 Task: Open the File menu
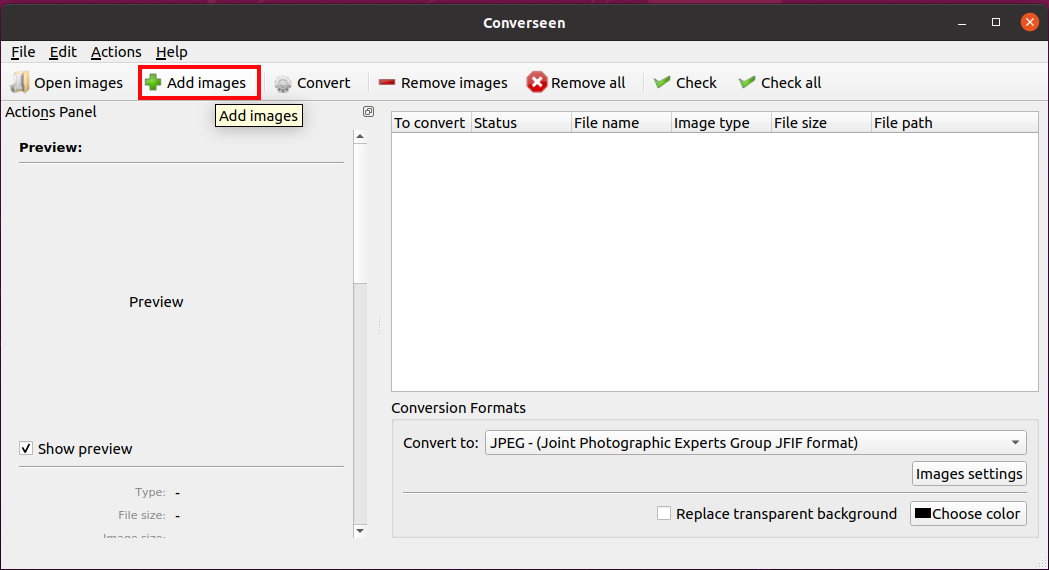coord(23,52)
